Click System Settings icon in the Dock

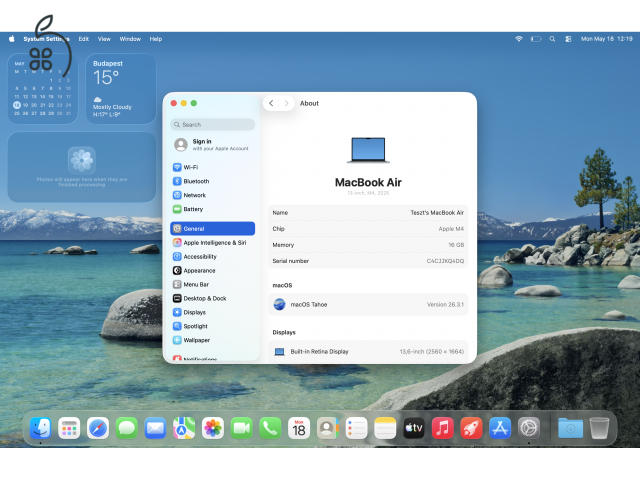click(x=529, y=428)
